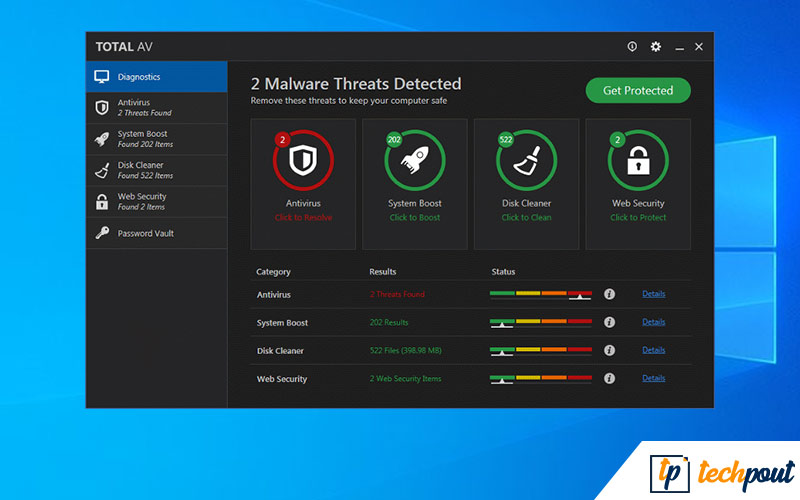Go to System Boost in sidebar
Viewport: 800px width, 500px height.
pyautogui.click(x=156, y=139)
